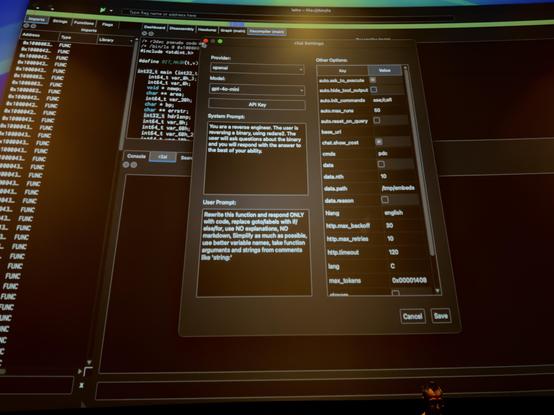Click the scroll-down arrow in Other Options
The height and width of the screenshot is (415, 554).
coord(437,291)
